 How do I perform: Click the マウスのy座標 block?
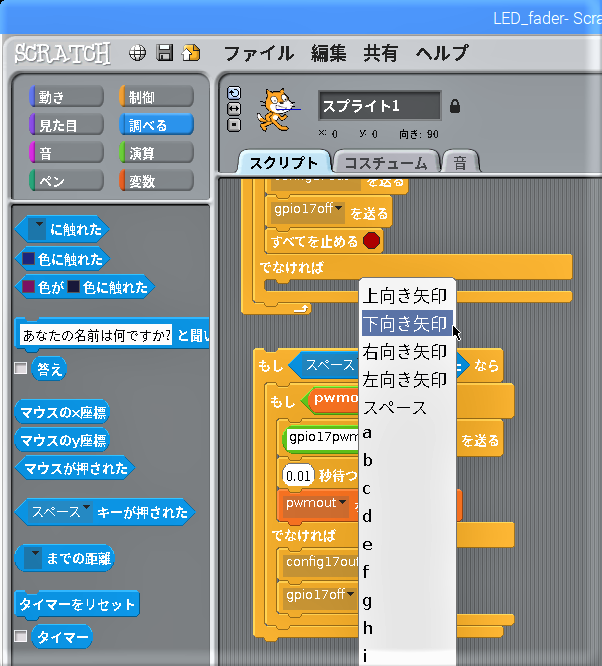click(62, 440)
